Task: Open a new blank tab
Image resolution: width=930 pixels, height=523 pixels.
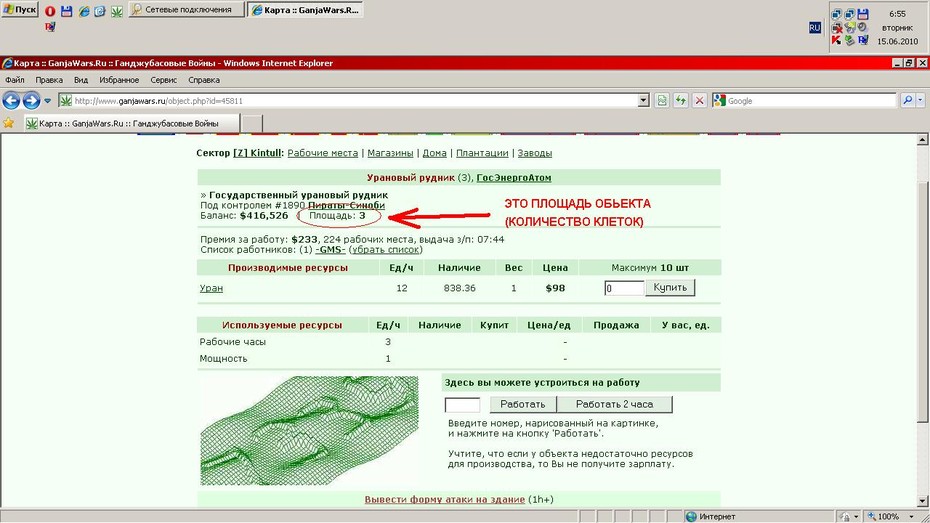Action: click(252, 123)
